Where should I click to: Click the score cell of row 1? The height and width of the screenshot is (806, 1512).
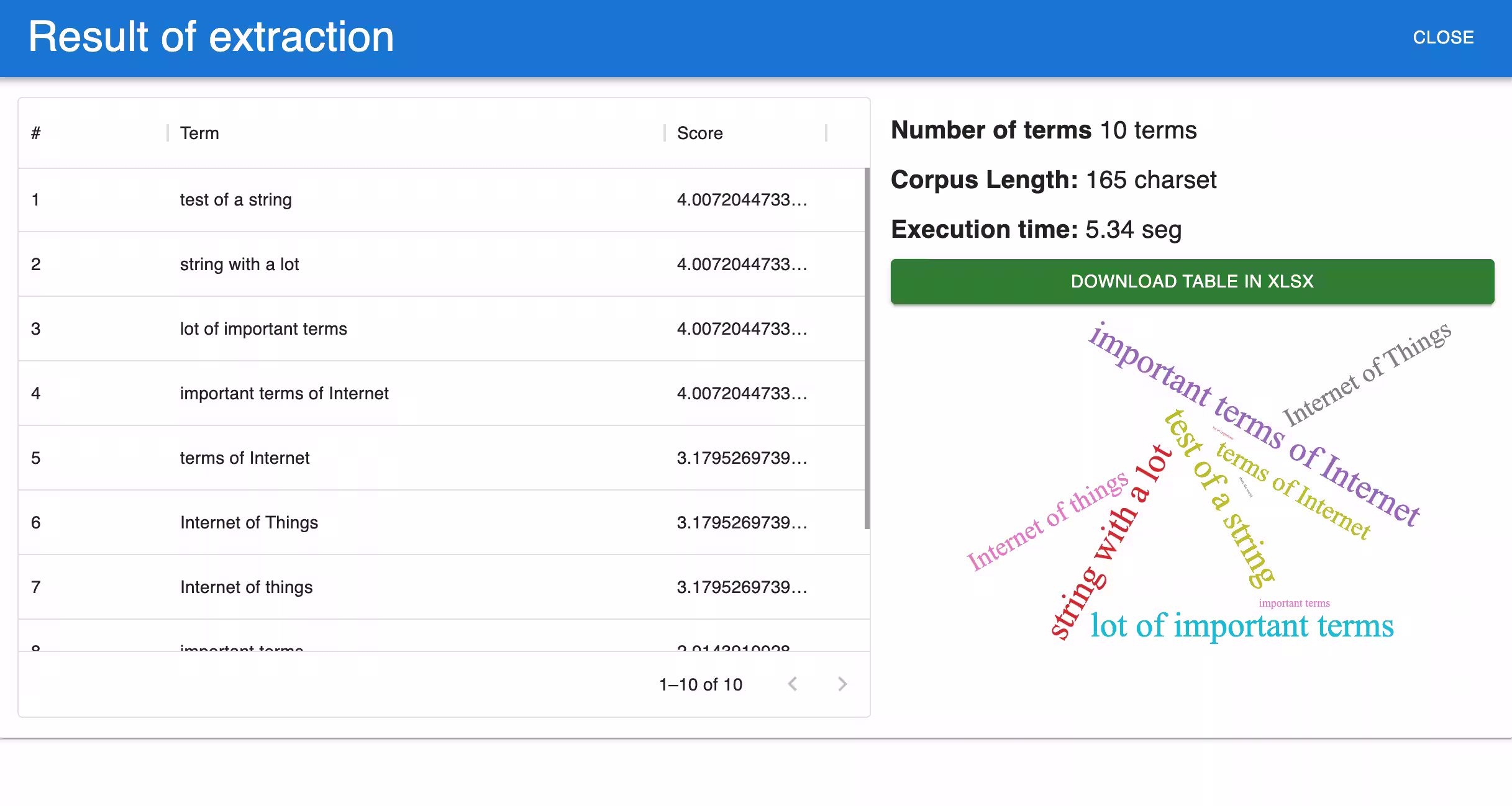click(x=742, y=200)
